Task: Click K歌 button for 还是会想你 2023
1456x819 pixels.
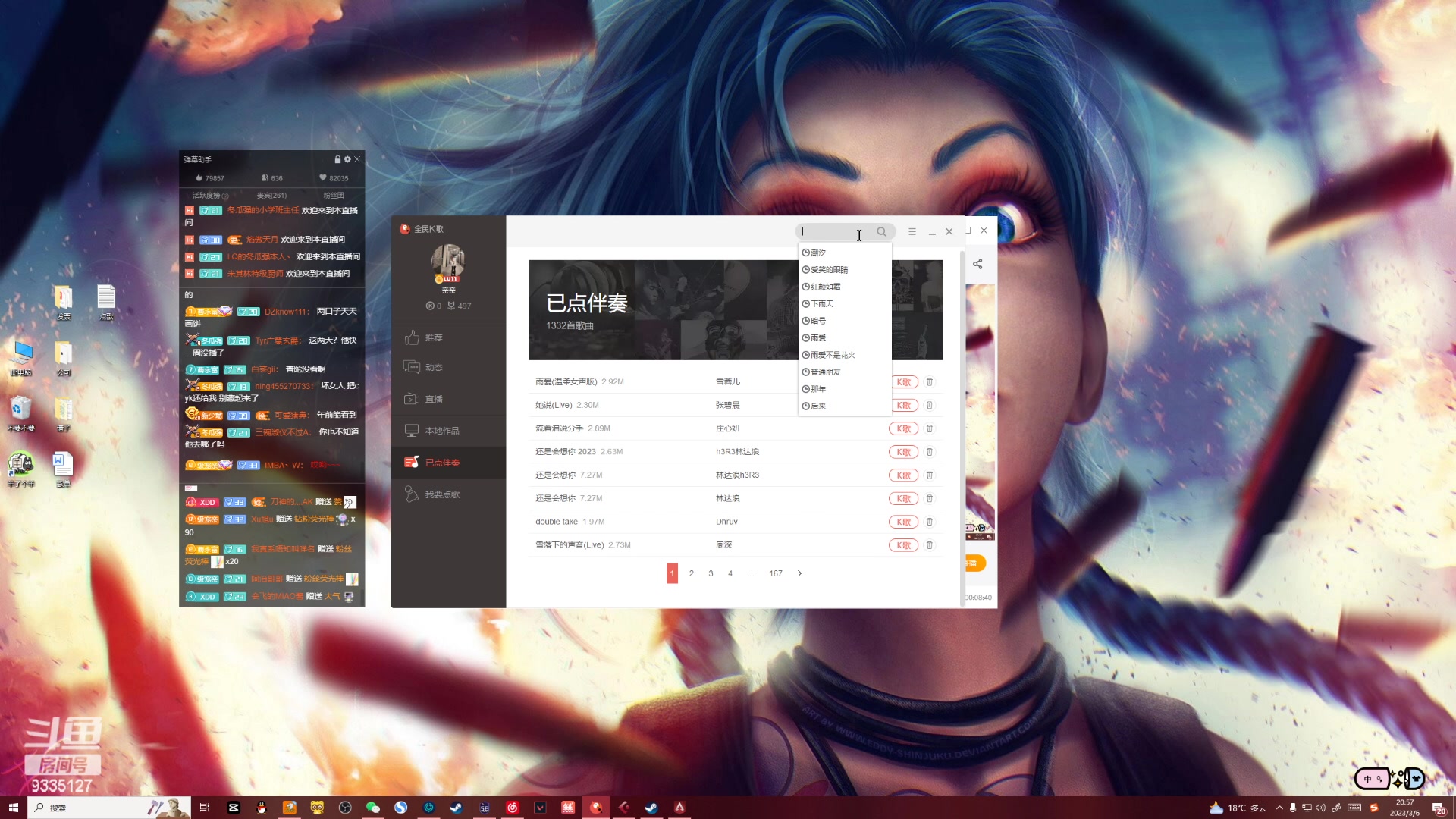Action: point(903,452)
